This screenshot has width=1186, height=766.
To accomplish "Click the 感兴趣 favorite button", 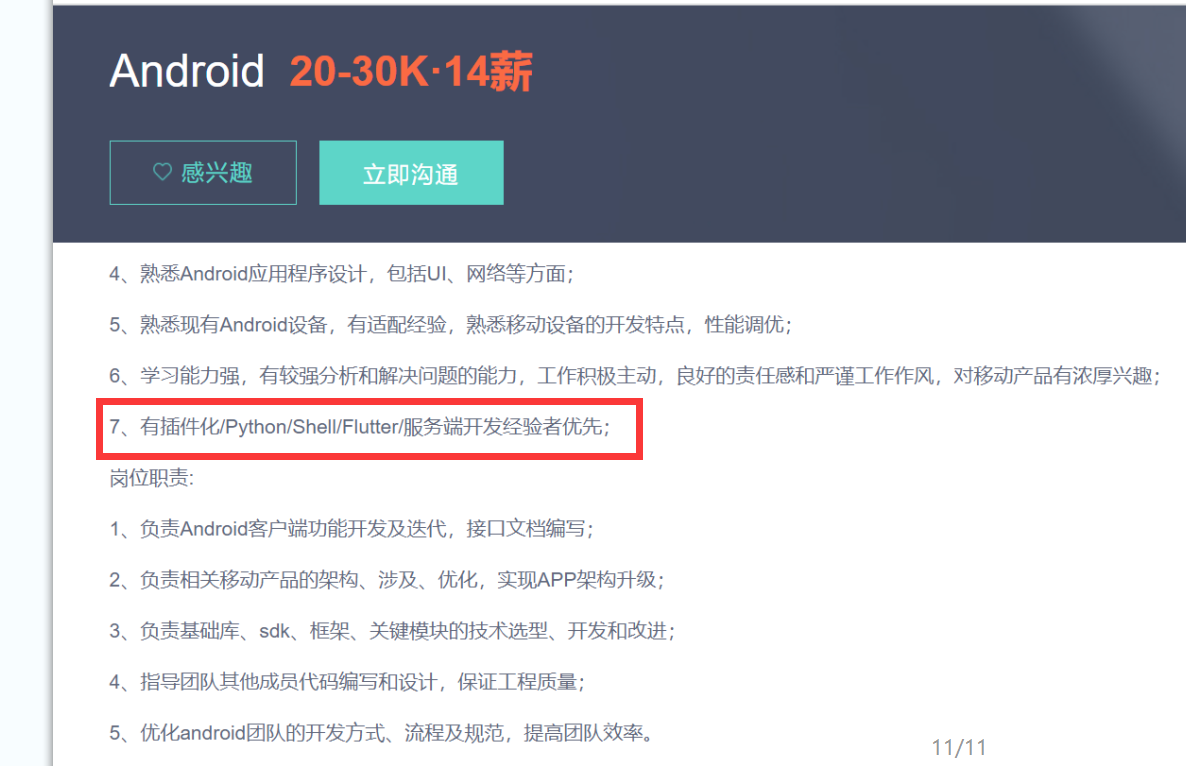I will (x=203, y=172).
